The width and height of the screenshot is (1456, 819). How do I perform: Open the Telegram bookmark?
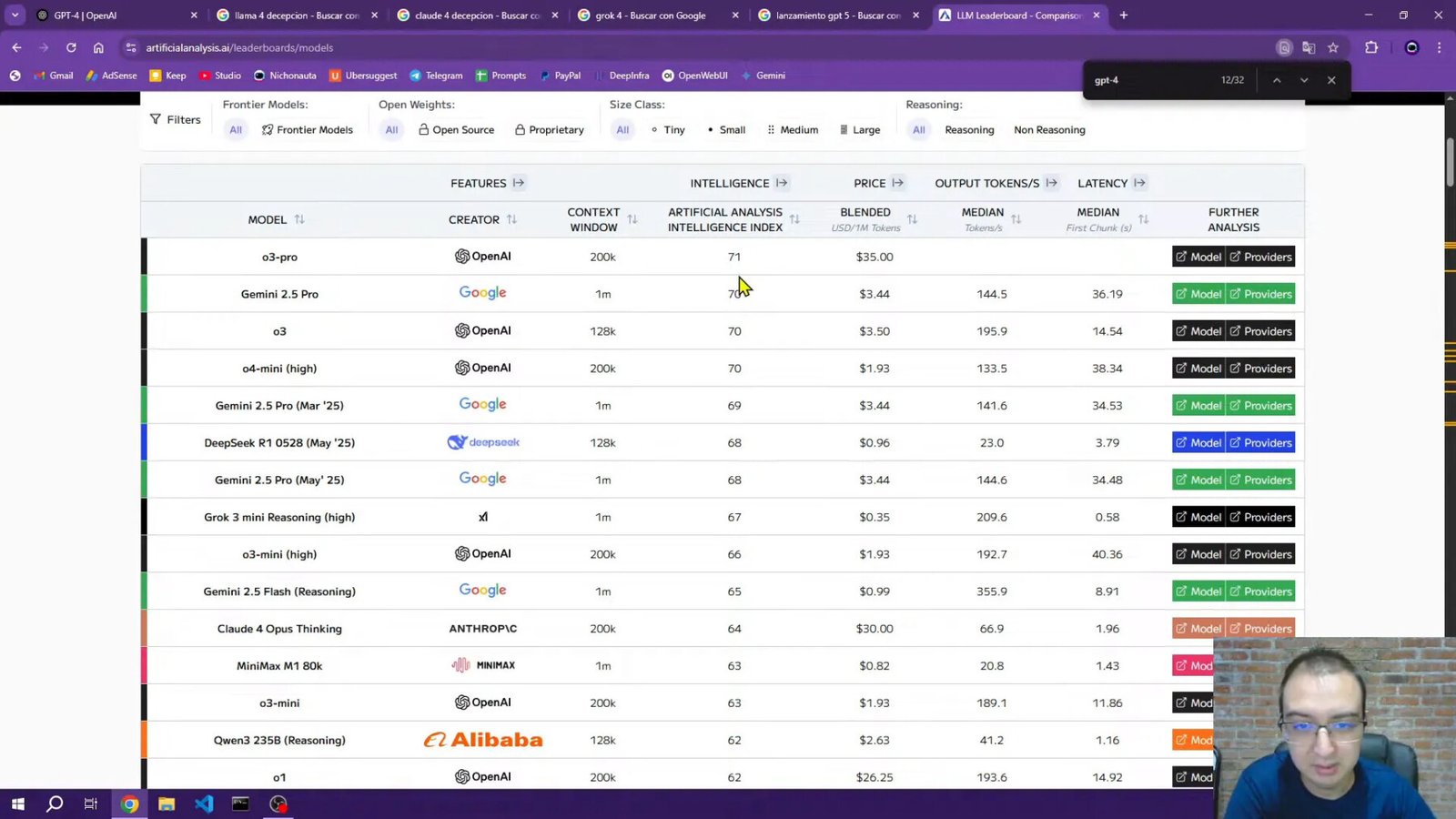click(x=437, y=76)
